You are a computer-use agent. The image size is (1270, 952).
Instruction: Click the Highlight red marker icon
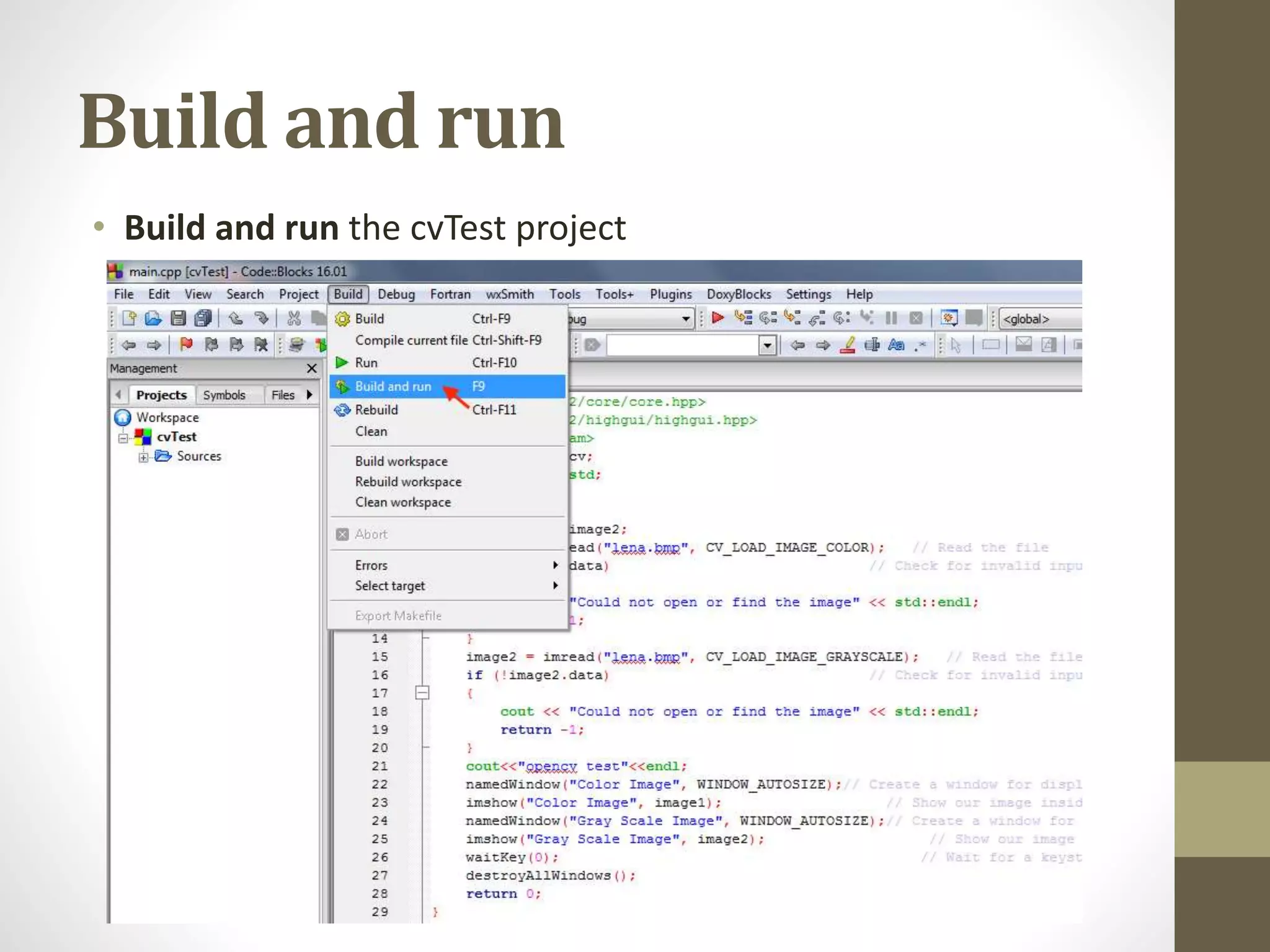[x=848, y=345]
